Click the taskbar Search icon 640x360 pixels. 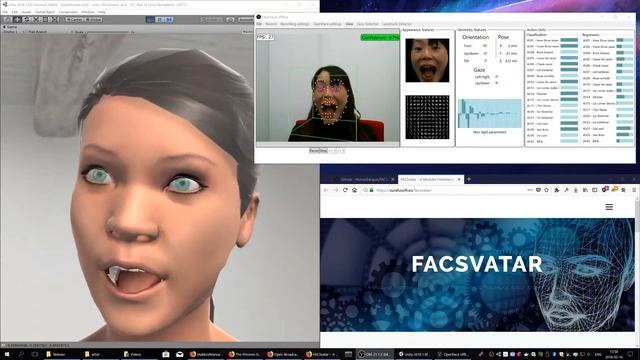(21, 354)
